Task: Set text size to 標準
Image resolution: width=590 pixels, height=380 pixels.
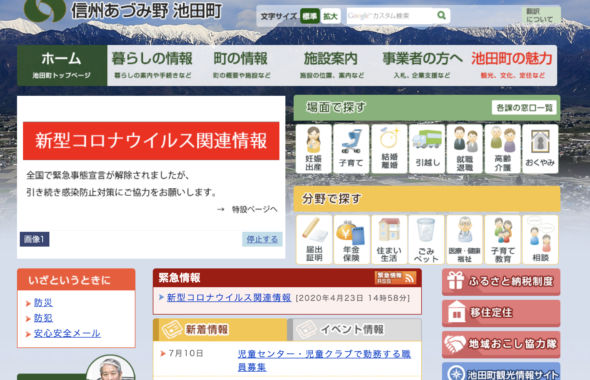Action: pos(310,16)
